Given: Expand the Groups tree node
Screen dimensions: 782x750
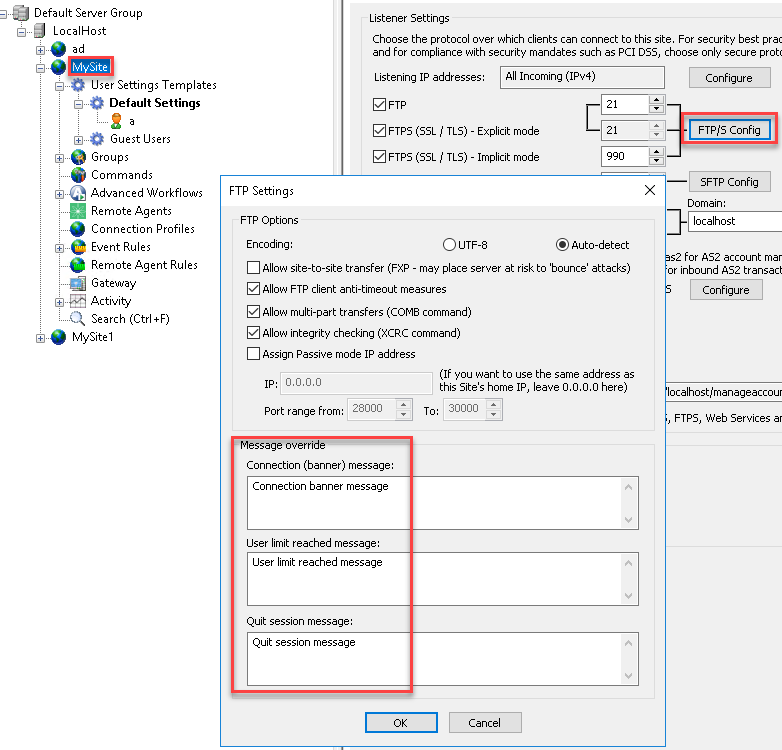Looking at the screenshot, I should tap(60, 157).
